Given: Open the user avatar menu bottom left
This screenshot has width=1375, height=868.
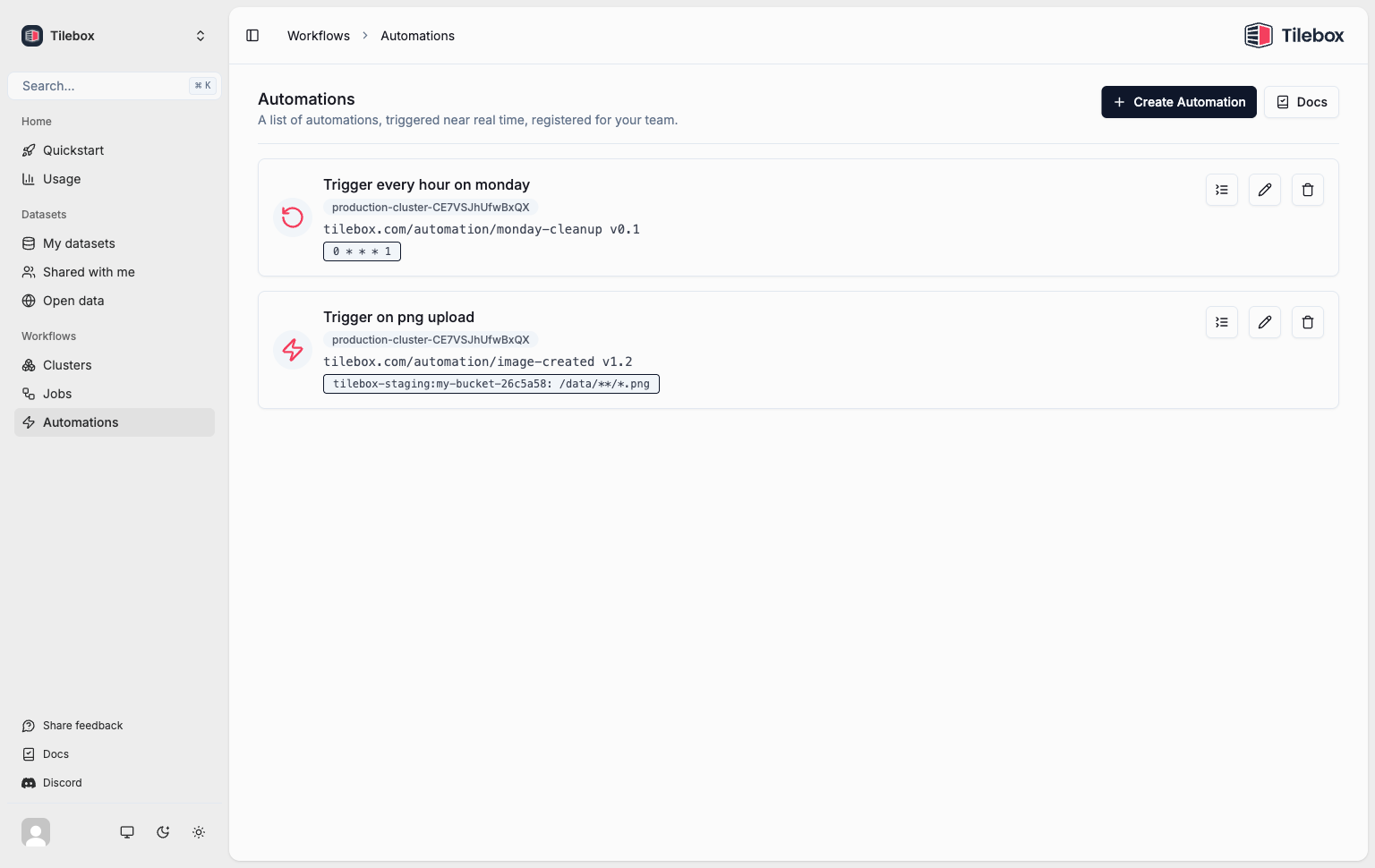Looking at the screenshot, I should [x=36, y=832].
